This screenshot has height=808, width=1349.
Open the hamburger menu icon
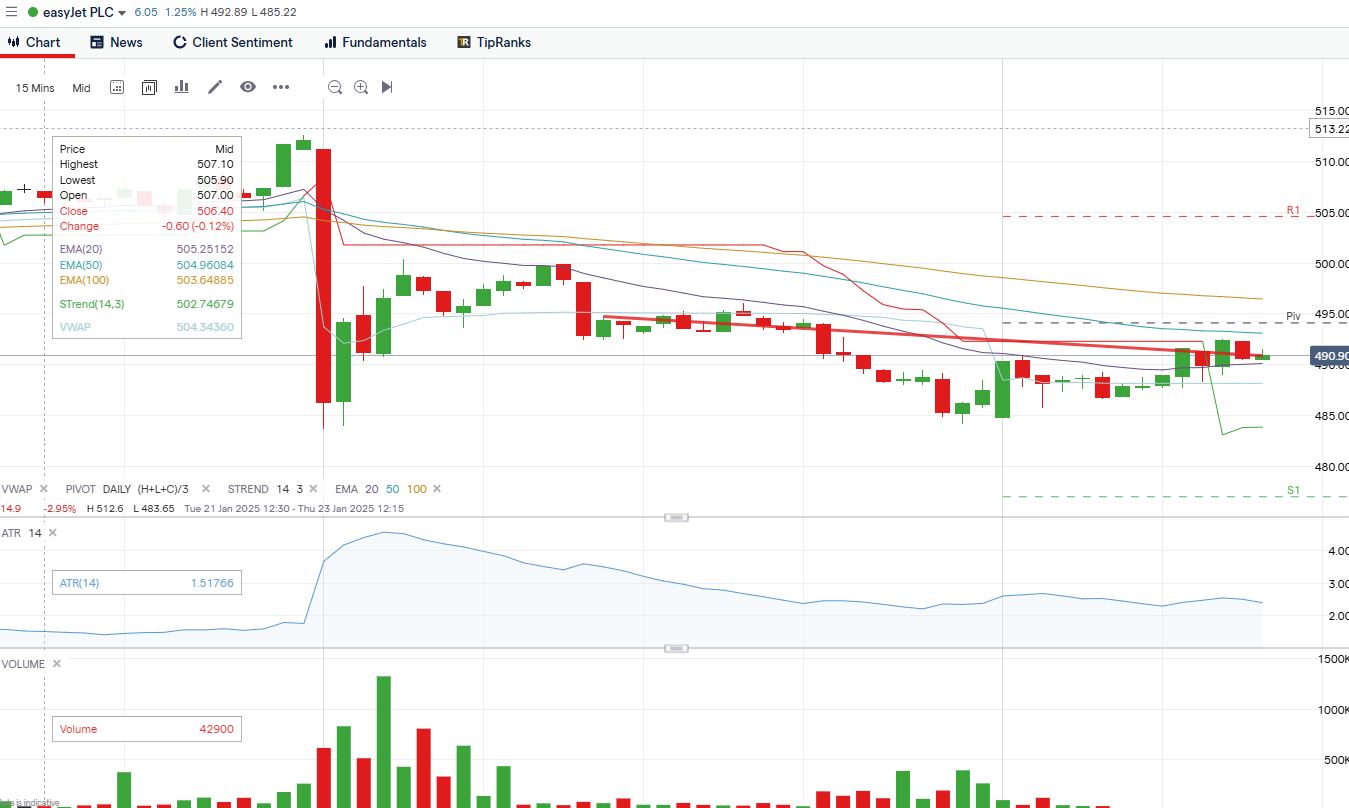tap(11, 12)
